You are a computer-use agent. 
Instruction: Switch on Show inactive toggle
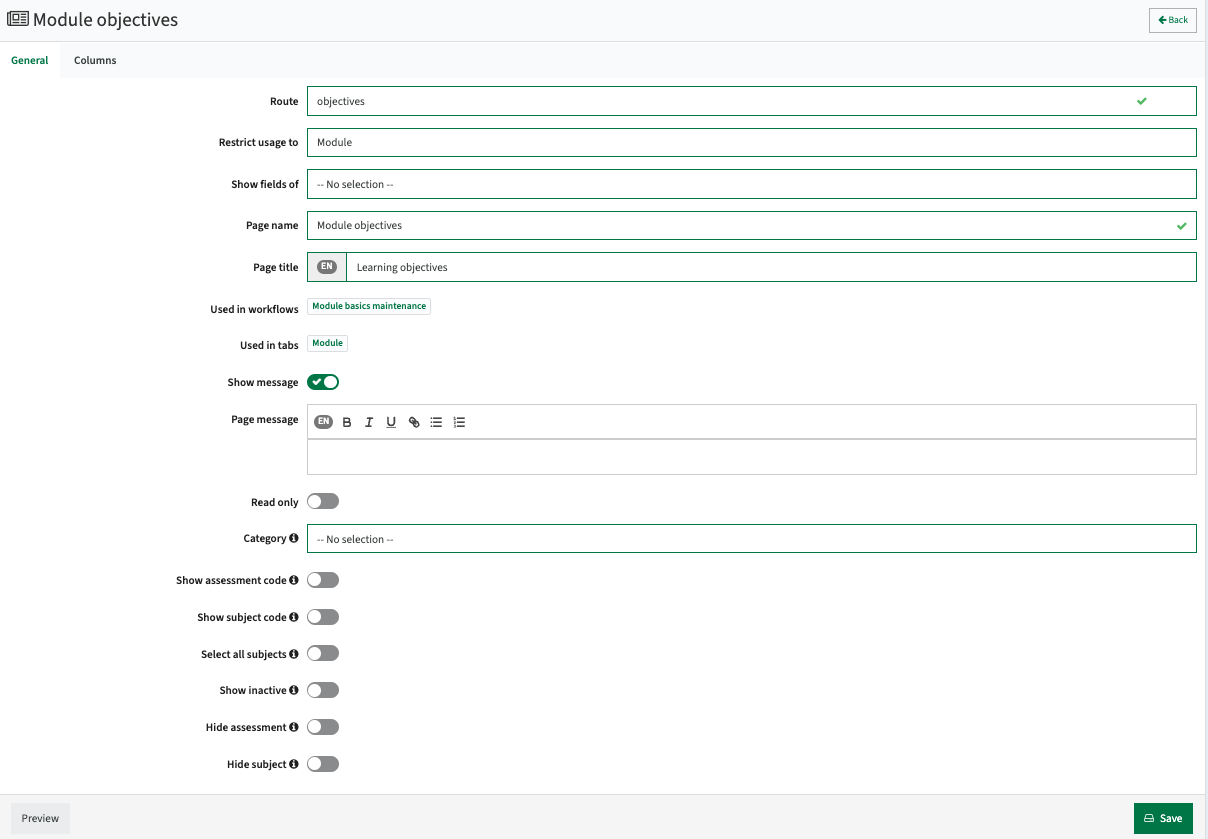pos(323,690)
